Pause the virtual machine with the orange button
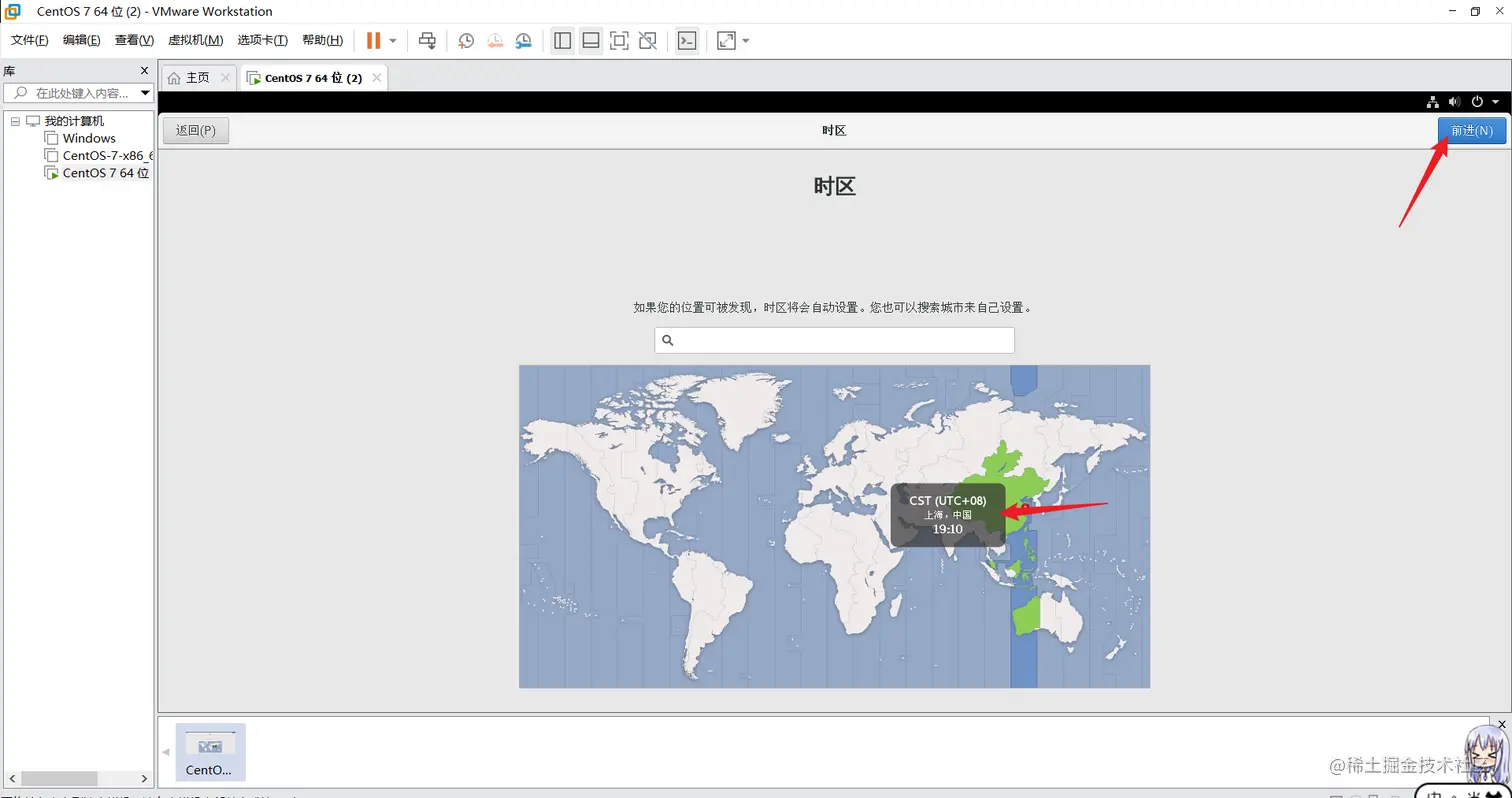 tap(373, 41)
